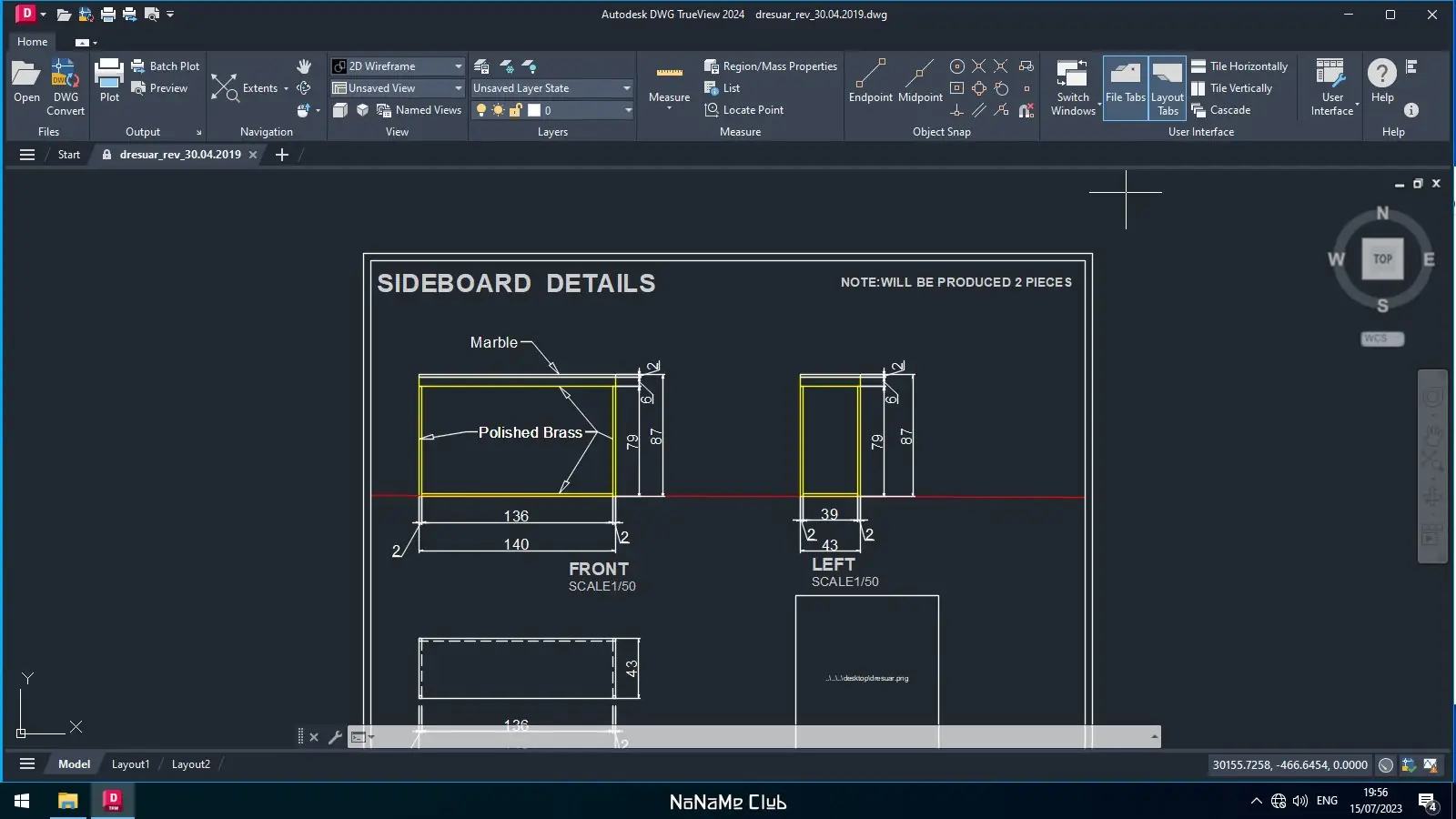Expand the Extents zoom options arrow
Image resolution: width=1456 pixels, height=819 pixels.
286,88
